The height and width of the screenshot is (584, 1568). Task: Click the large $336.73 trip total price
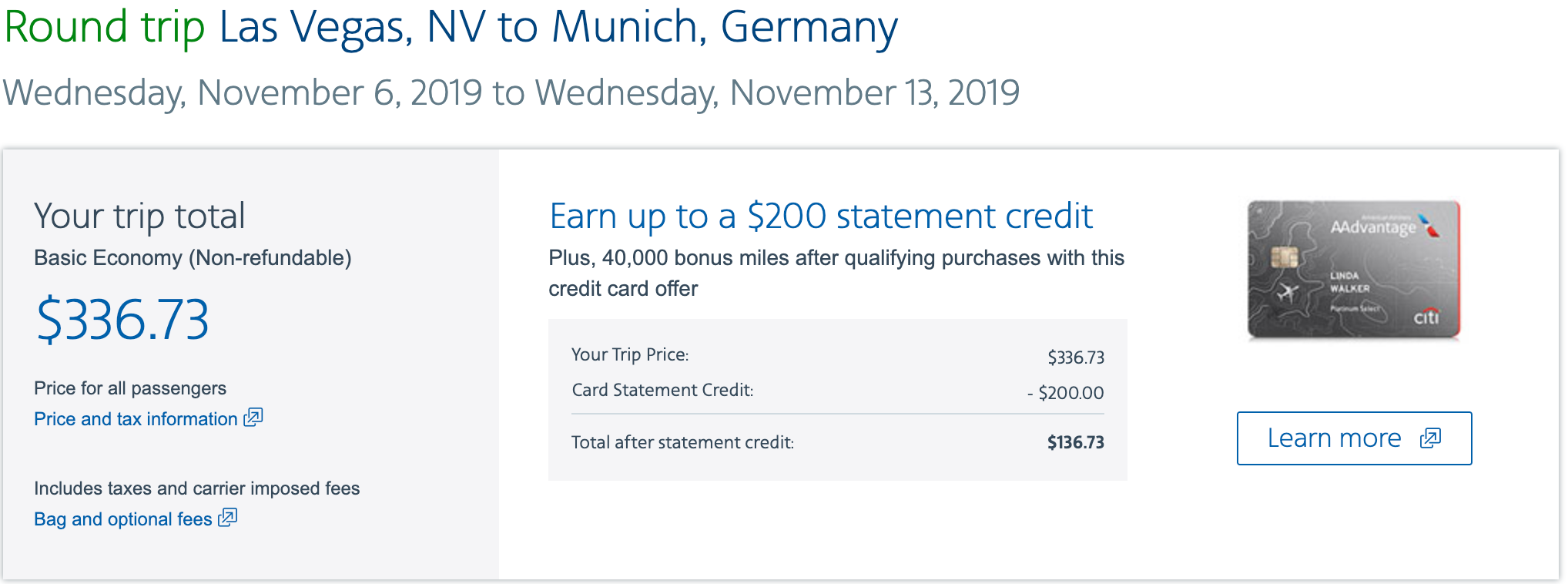click(x=122, y=320)
